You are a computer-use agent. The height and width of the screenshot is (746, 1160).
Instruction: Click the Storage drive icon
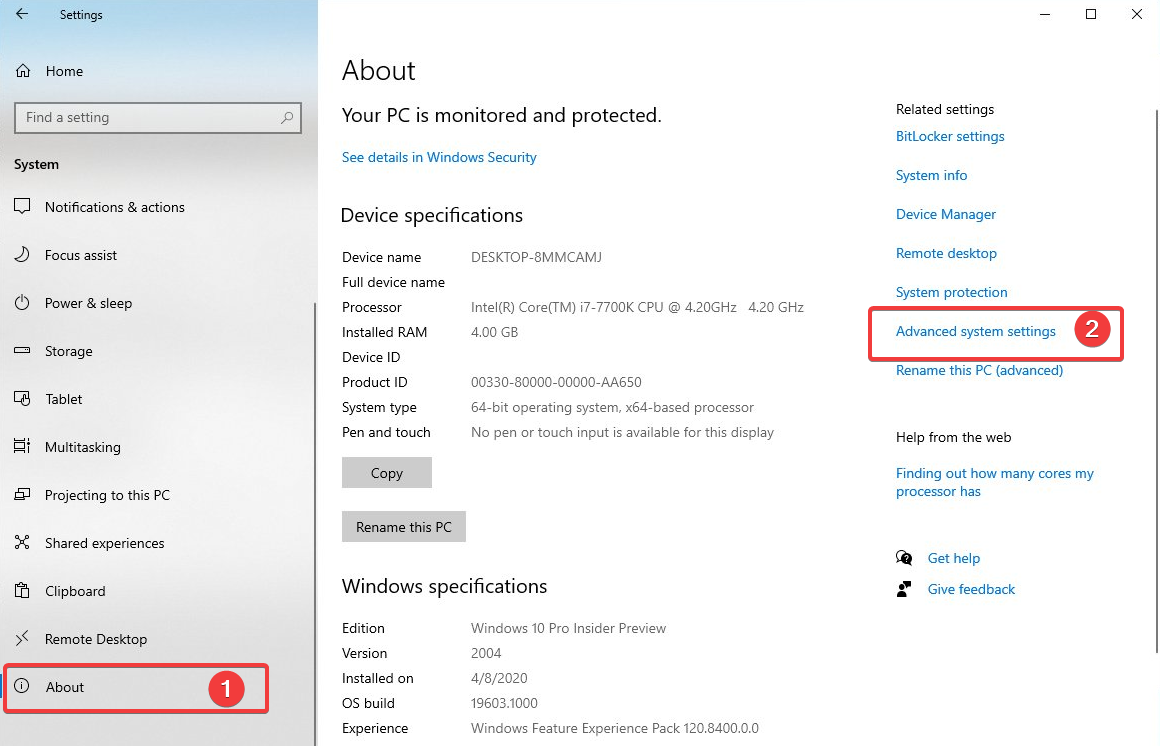click(x=22, y=350)
